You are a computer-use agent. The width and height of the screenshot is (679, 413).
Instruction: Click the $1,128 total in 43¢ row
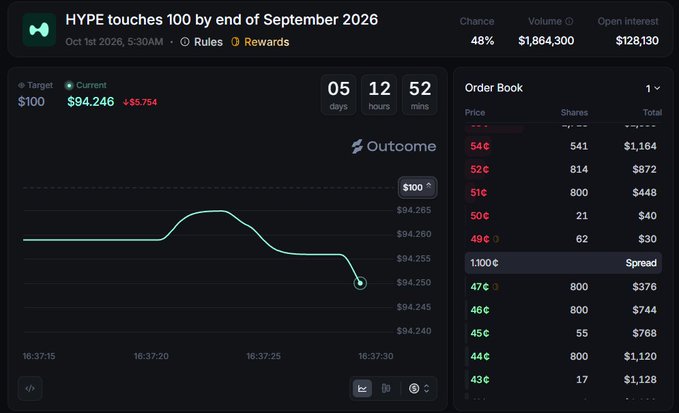(640, 380)
